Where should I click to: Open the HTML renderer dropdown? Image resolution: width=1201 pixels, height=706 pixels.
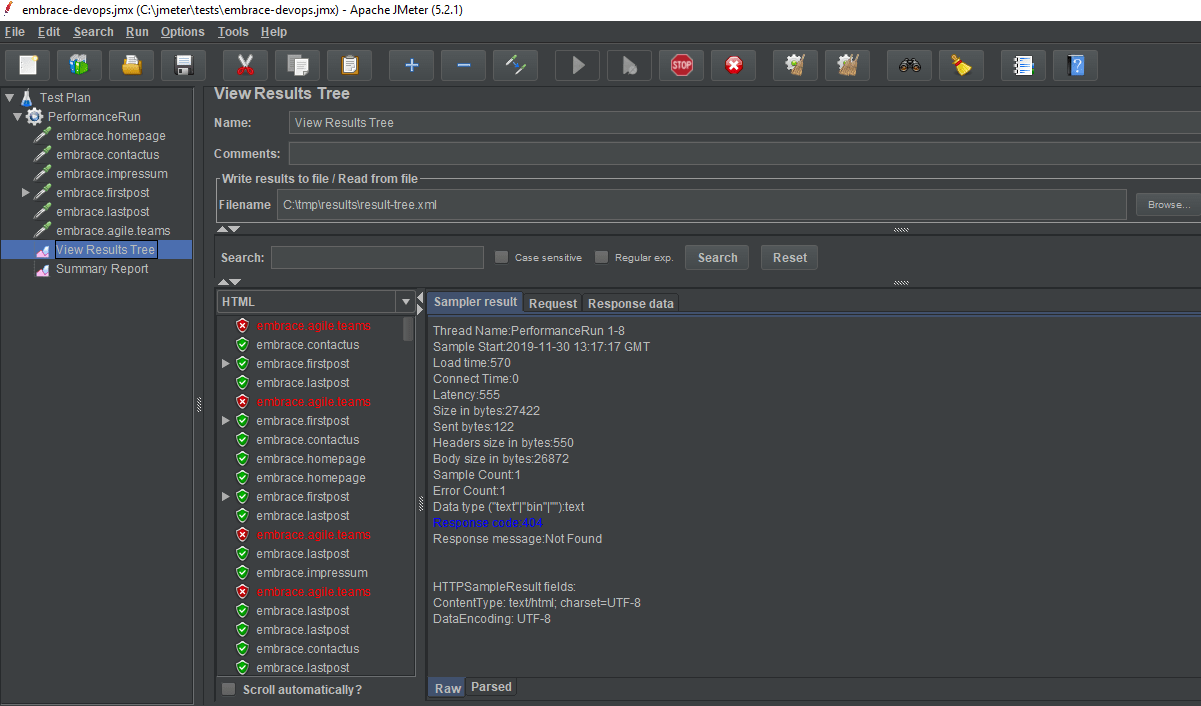point(405,302)
